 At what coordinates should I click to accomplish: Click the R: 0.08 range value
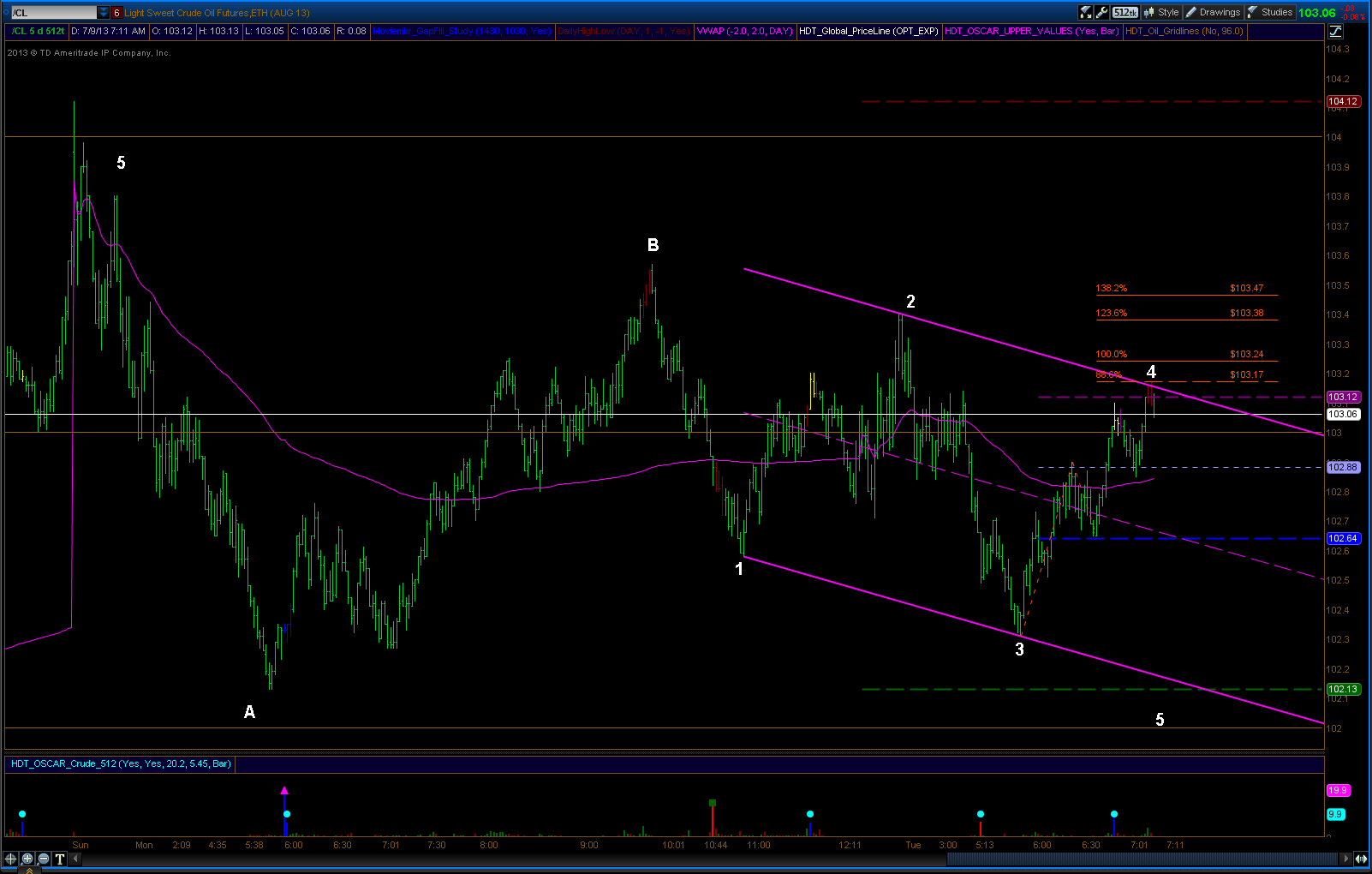click(x=351, y=31)
